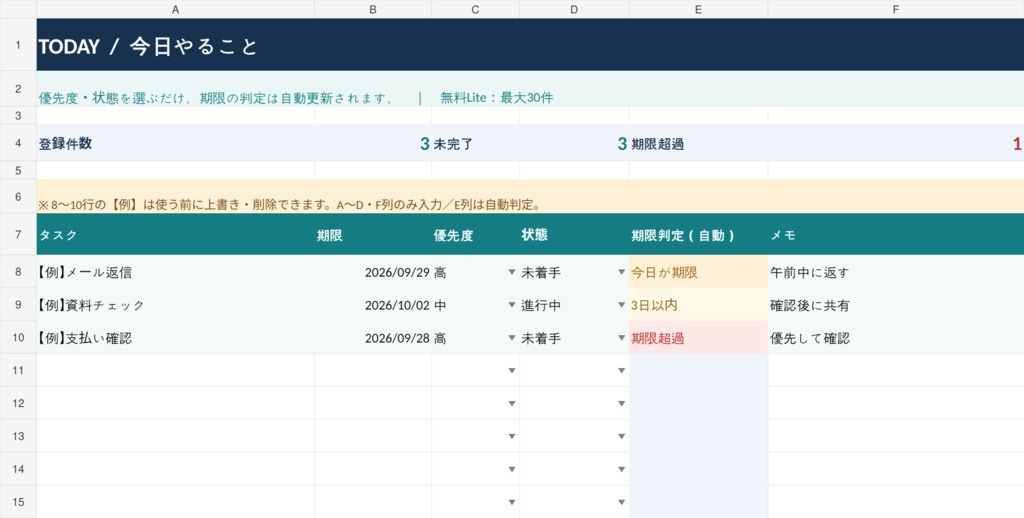Click the 優先度 column heading cell
The width and height of the screenshot is (1024, 518).
[475, 234]
